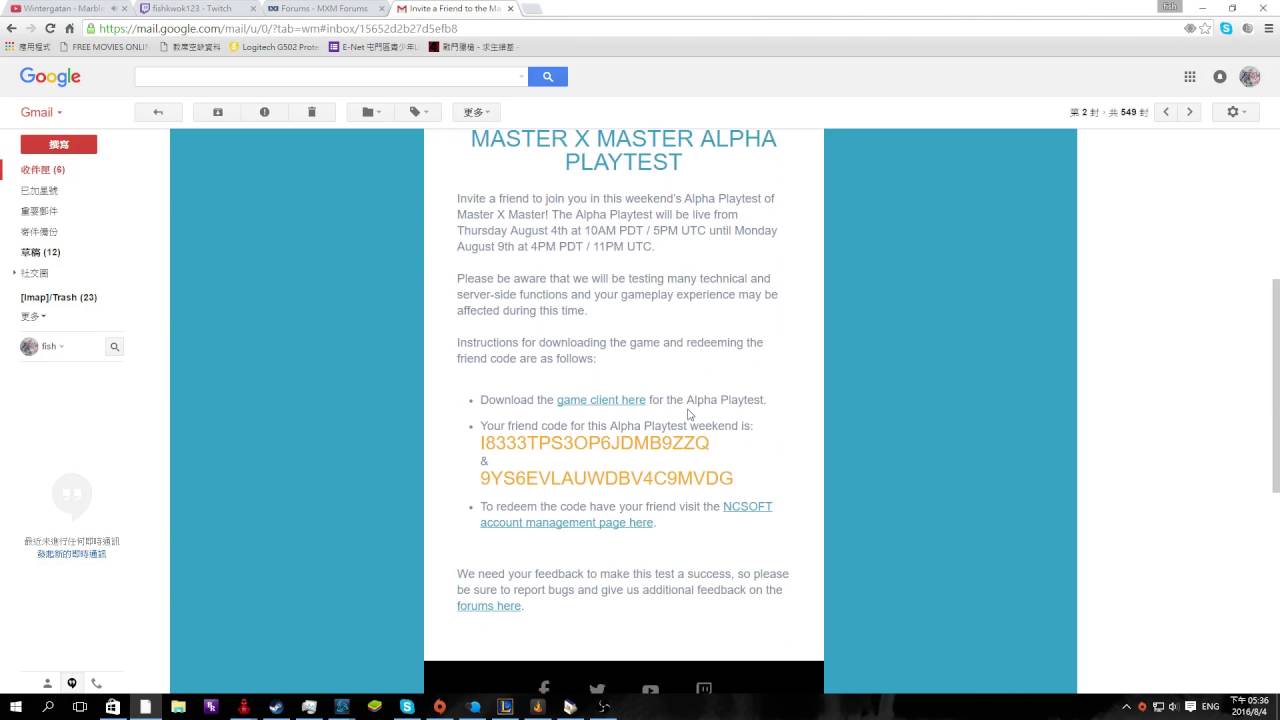Start a new hangout conversation link
The image size is (1280, 720).
[72, 554]
